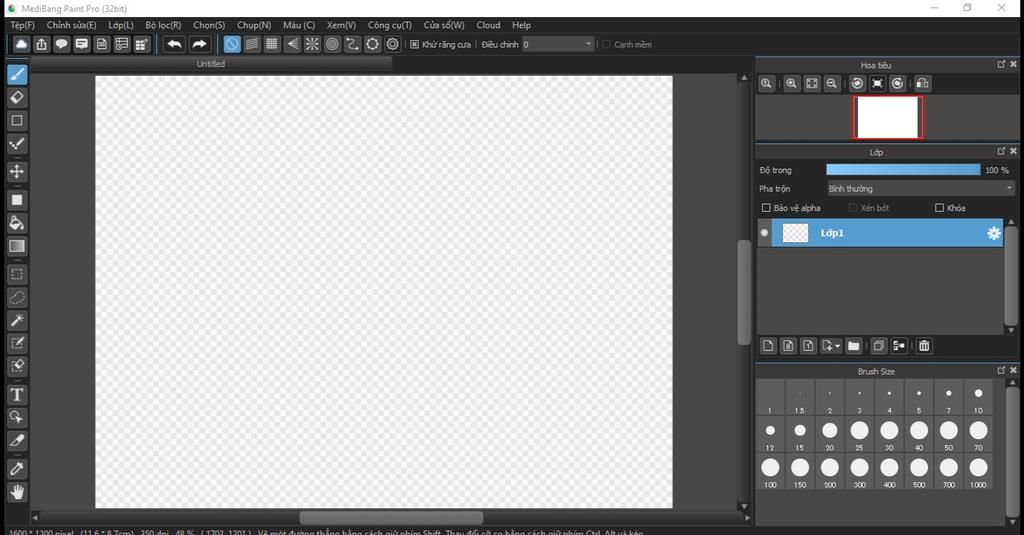Enable crisscross snap grid
Viewport: 1024px width, 535px height.
pyautogui.click(x=272, y=44)
